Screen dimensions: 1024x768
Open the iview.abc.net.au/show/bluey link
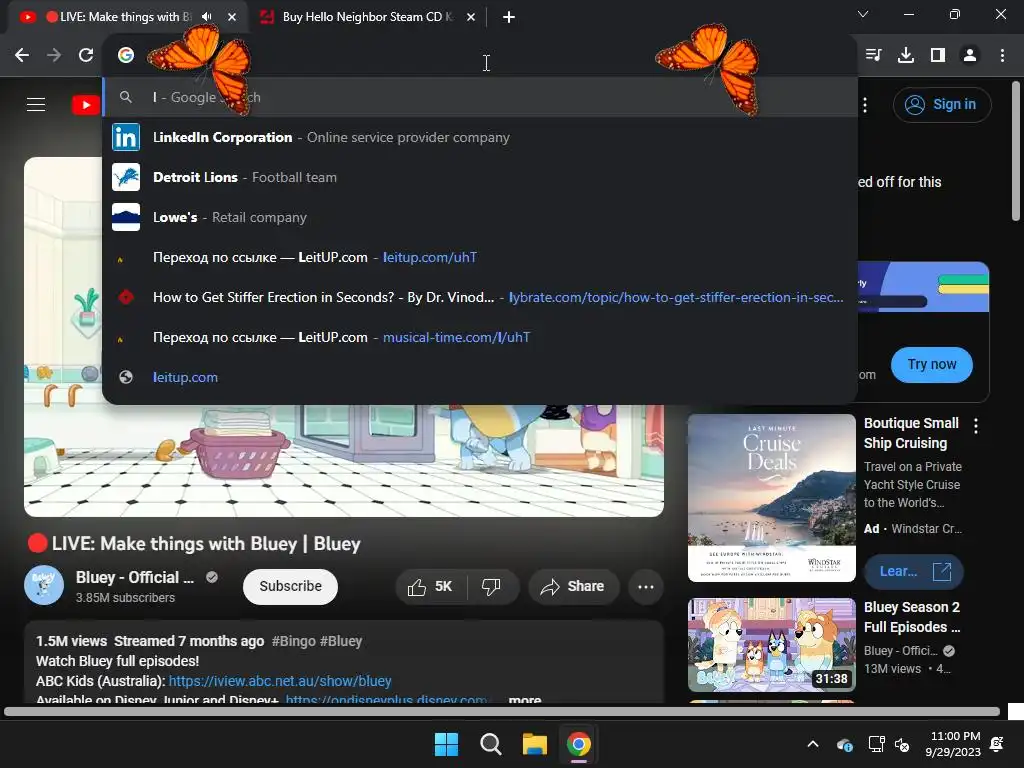[x=280, y=681]
